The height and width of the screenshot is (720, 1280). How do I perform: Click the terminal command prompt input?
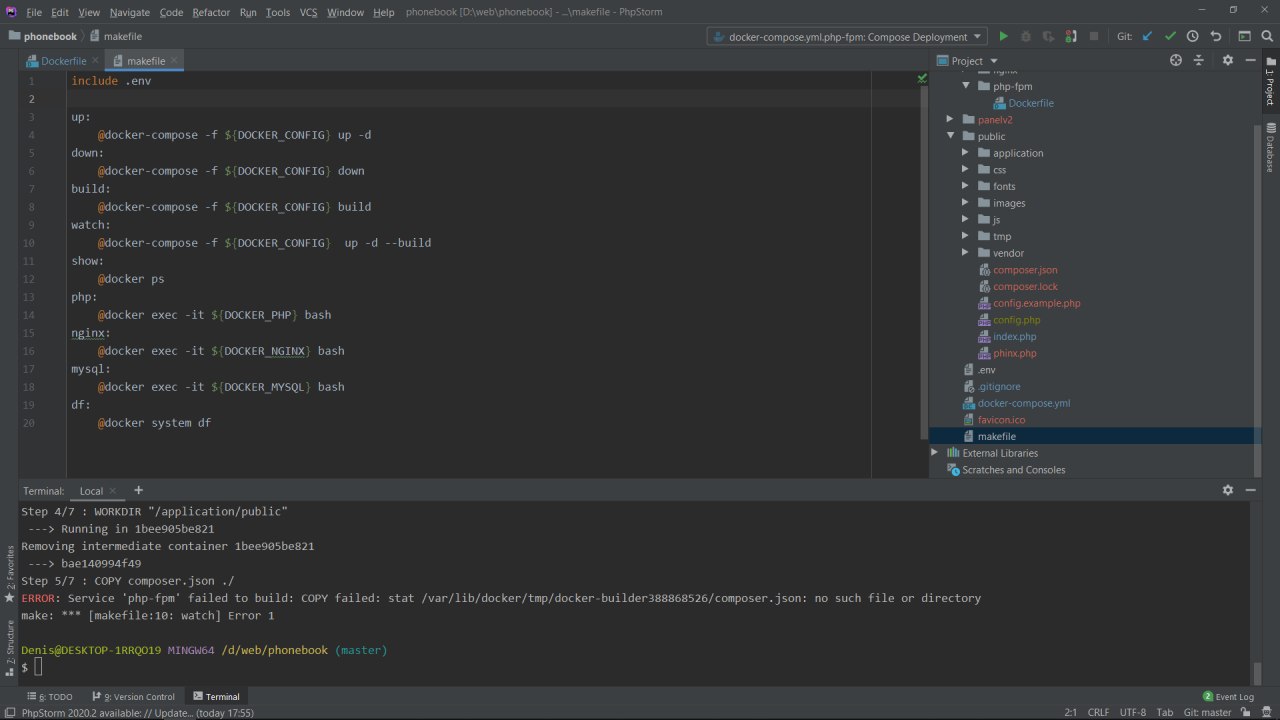click(x=39, y=667)
